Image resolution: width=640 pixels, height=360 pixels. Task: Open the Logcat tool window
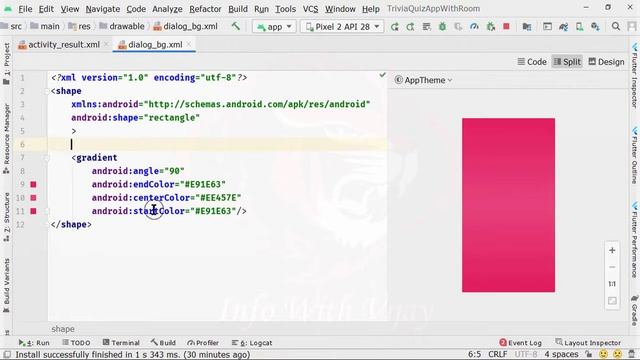pos(252,343)
